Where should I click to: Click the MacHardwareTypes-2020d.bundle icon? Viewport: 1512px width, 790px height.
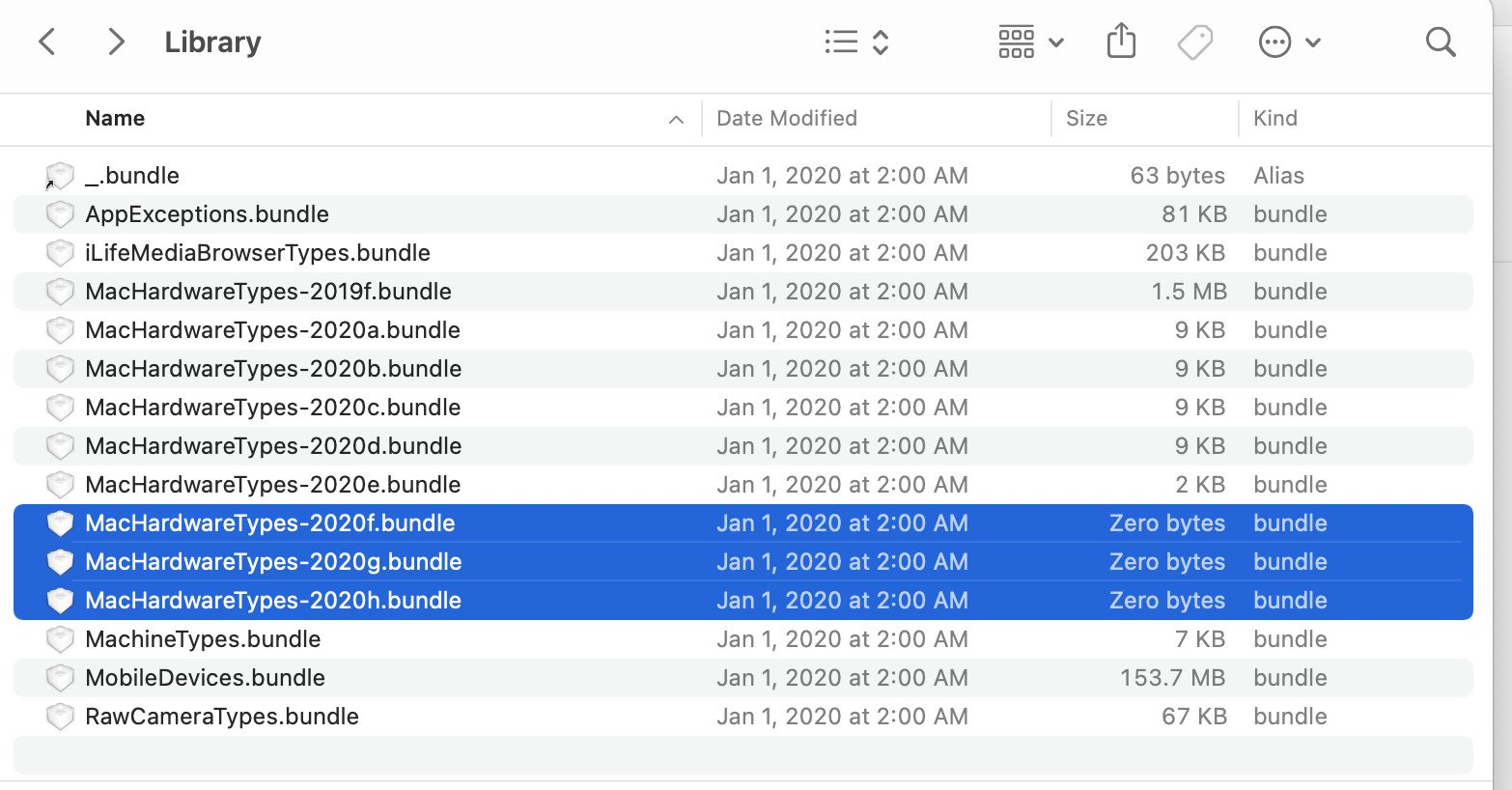click(60, 446)
